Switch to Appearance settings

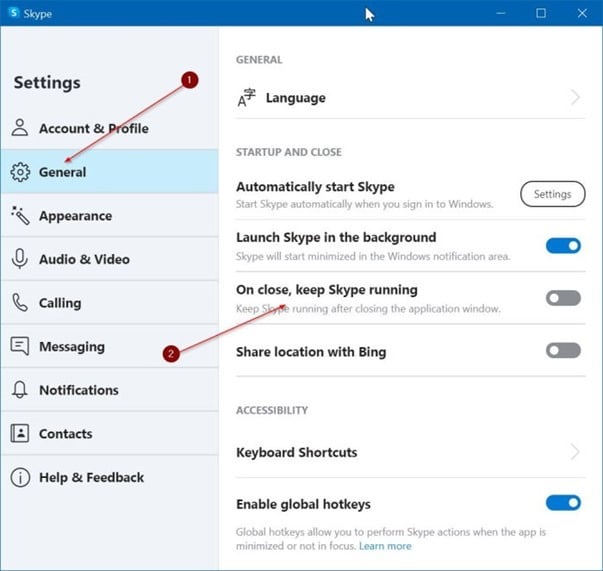[x=110, y=215]
